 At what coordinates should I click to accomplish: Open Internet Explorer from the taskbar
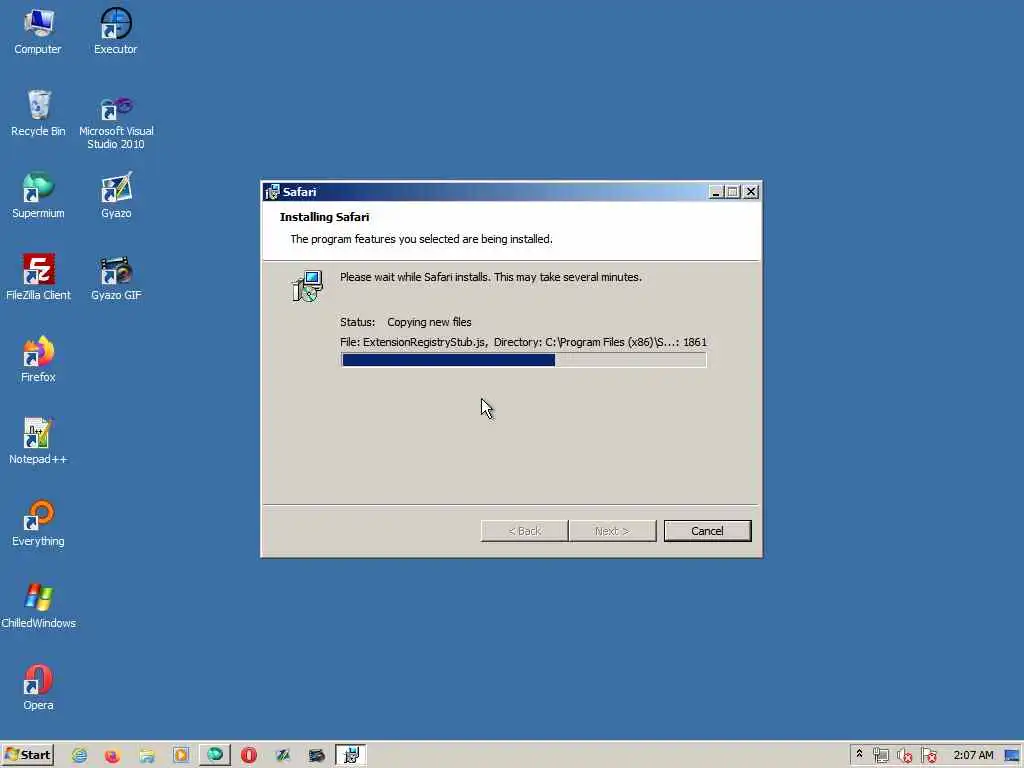pos(80,756)
